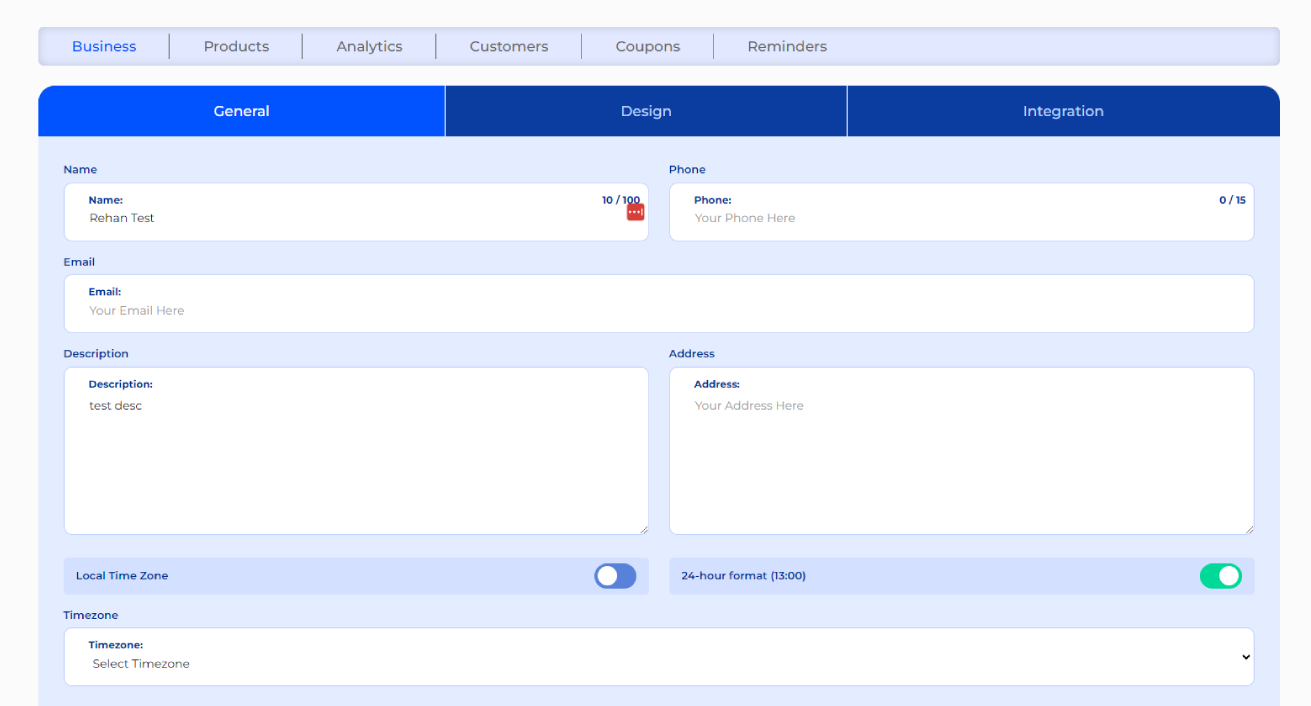Click the red password manager icon in Name field
This screenshot has width=1311, height=706.
click(635, 212)
